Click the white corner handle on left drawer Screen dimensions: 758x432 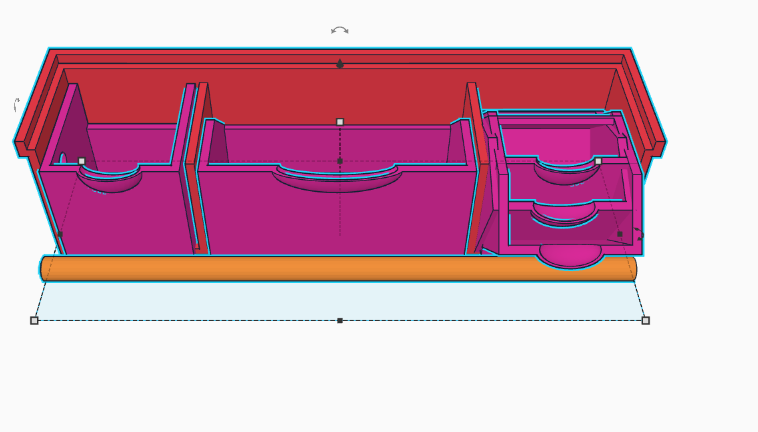coord(81,161)
